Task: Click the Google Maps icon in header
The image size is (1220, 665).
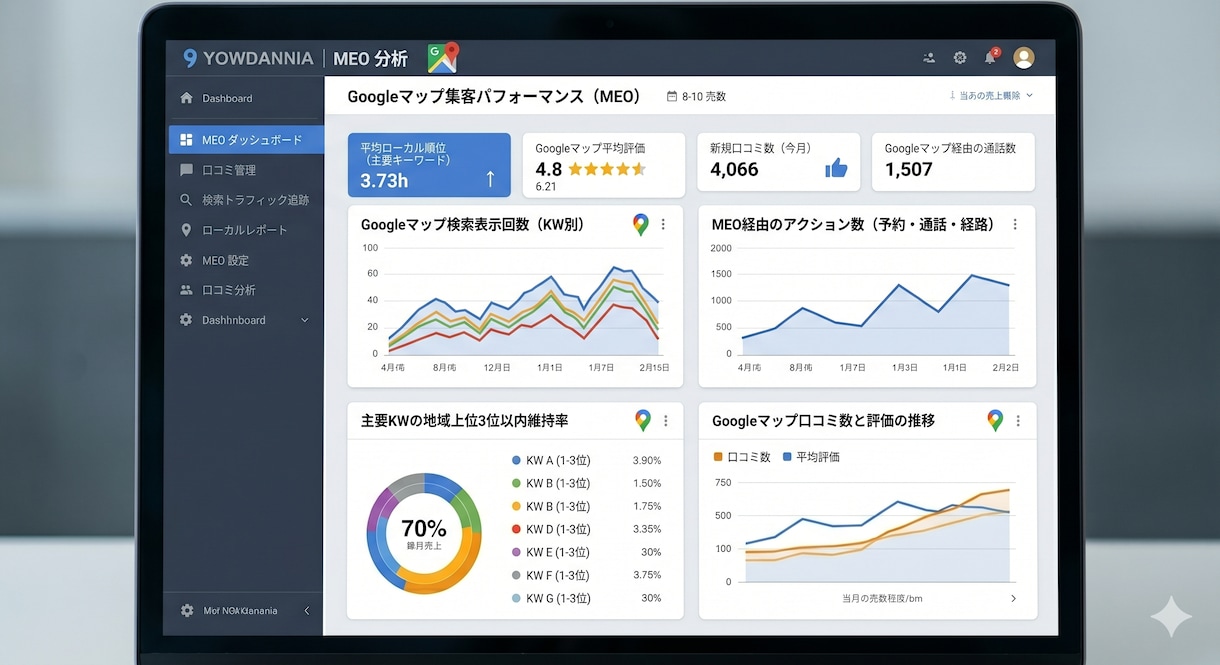Action: (x=442, y=58)
